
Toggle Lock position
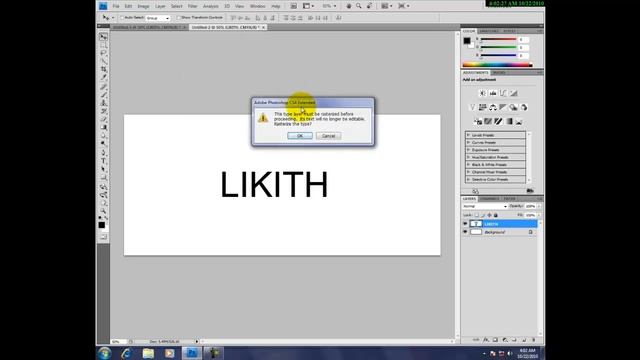[489, 215]
